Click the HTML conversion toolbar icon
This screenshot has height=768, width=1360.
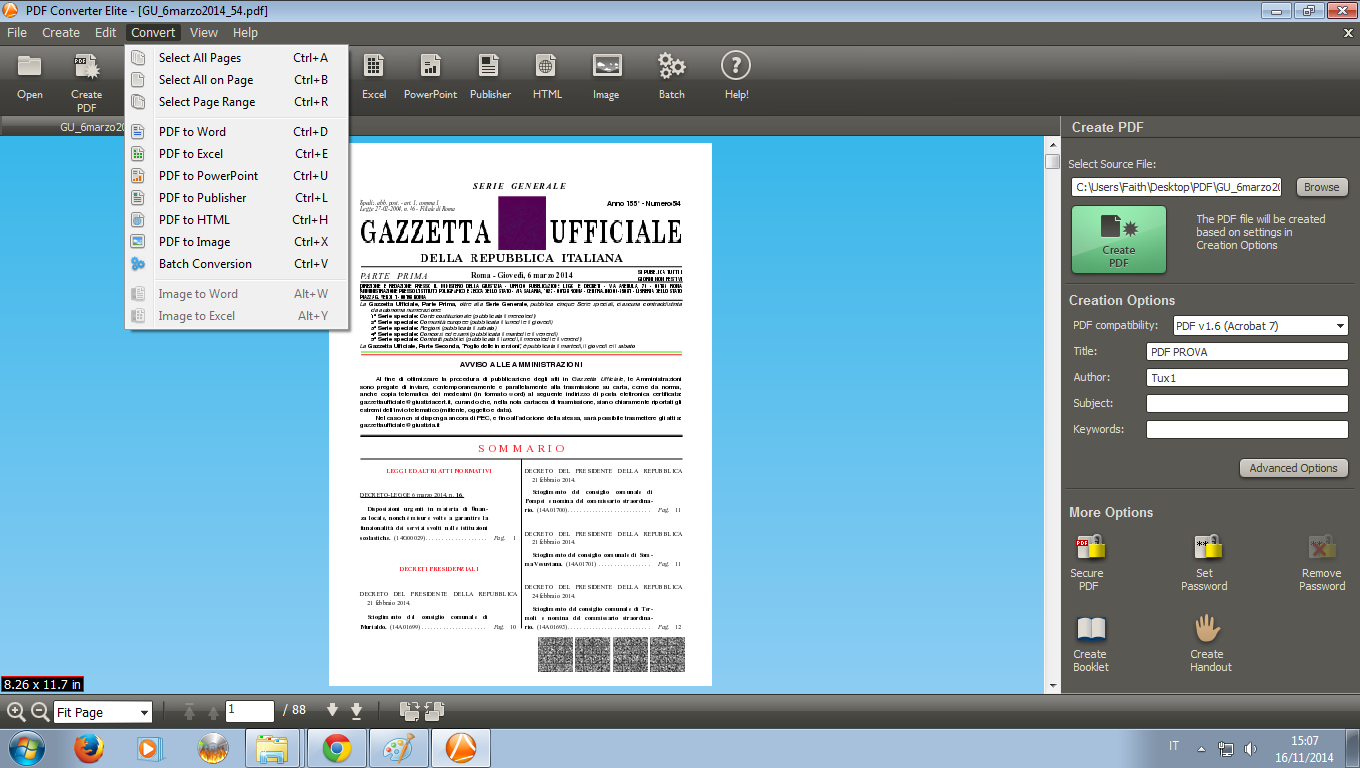[x=547, y=76]
